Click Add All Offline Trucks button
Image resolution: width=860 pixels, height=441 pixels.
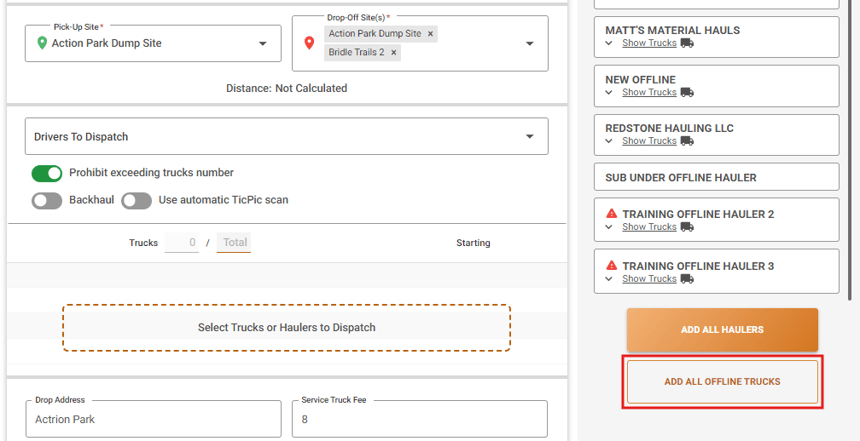coord(722,381)
